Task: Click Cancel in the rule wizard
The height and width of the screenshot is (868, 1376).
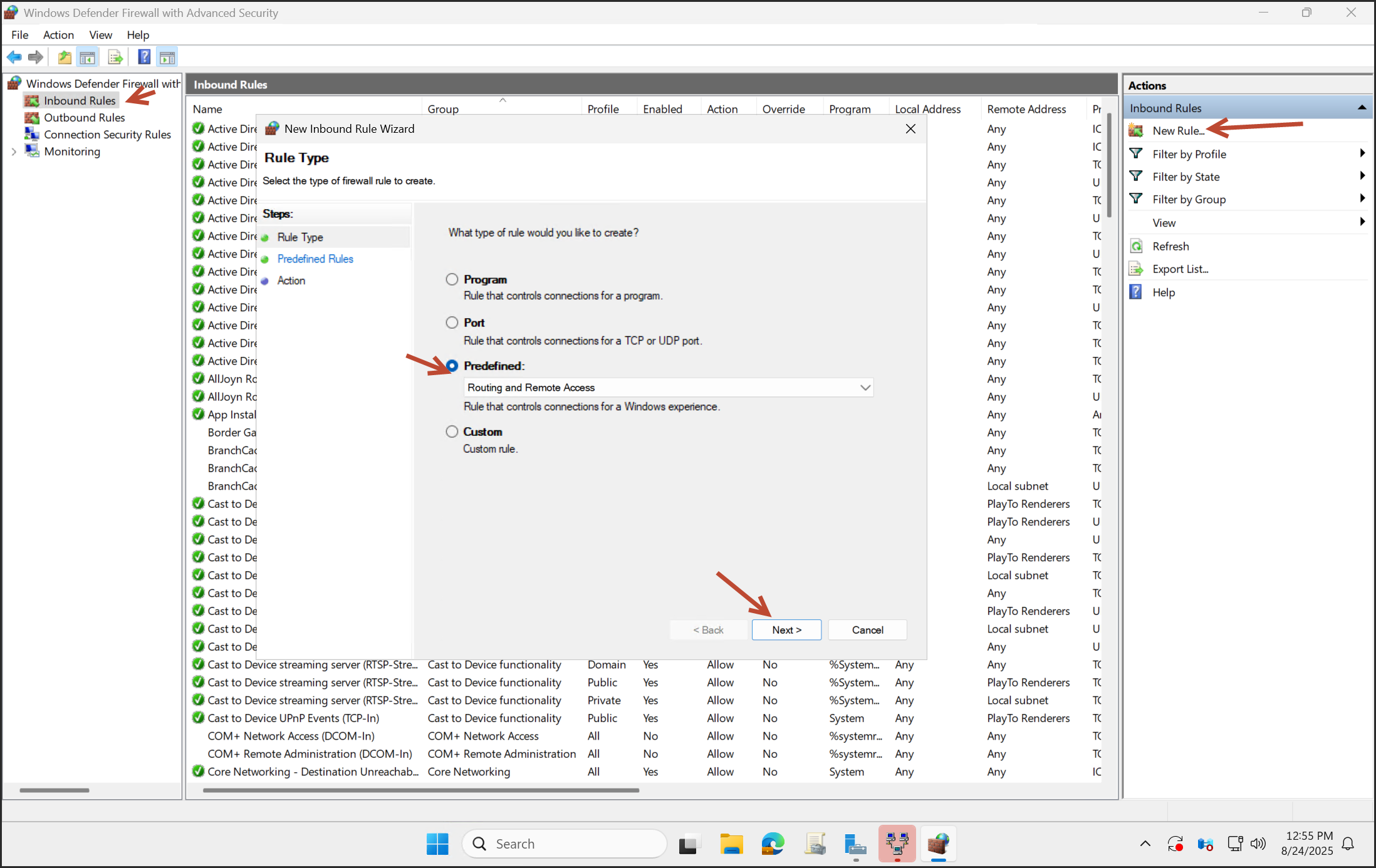Action: (867, 630)
